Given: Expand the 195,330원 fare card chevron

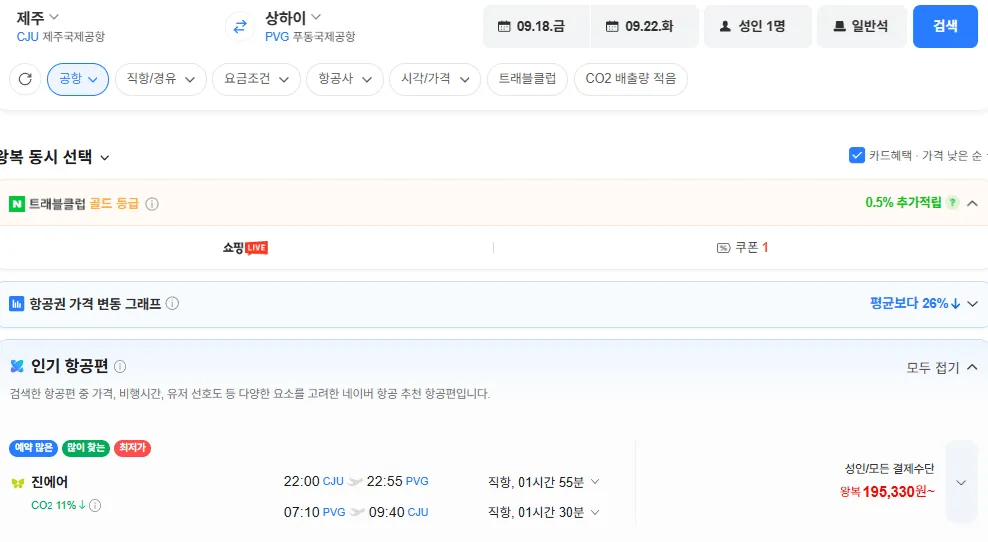Looking at the screenshot, I should [961, 483].
